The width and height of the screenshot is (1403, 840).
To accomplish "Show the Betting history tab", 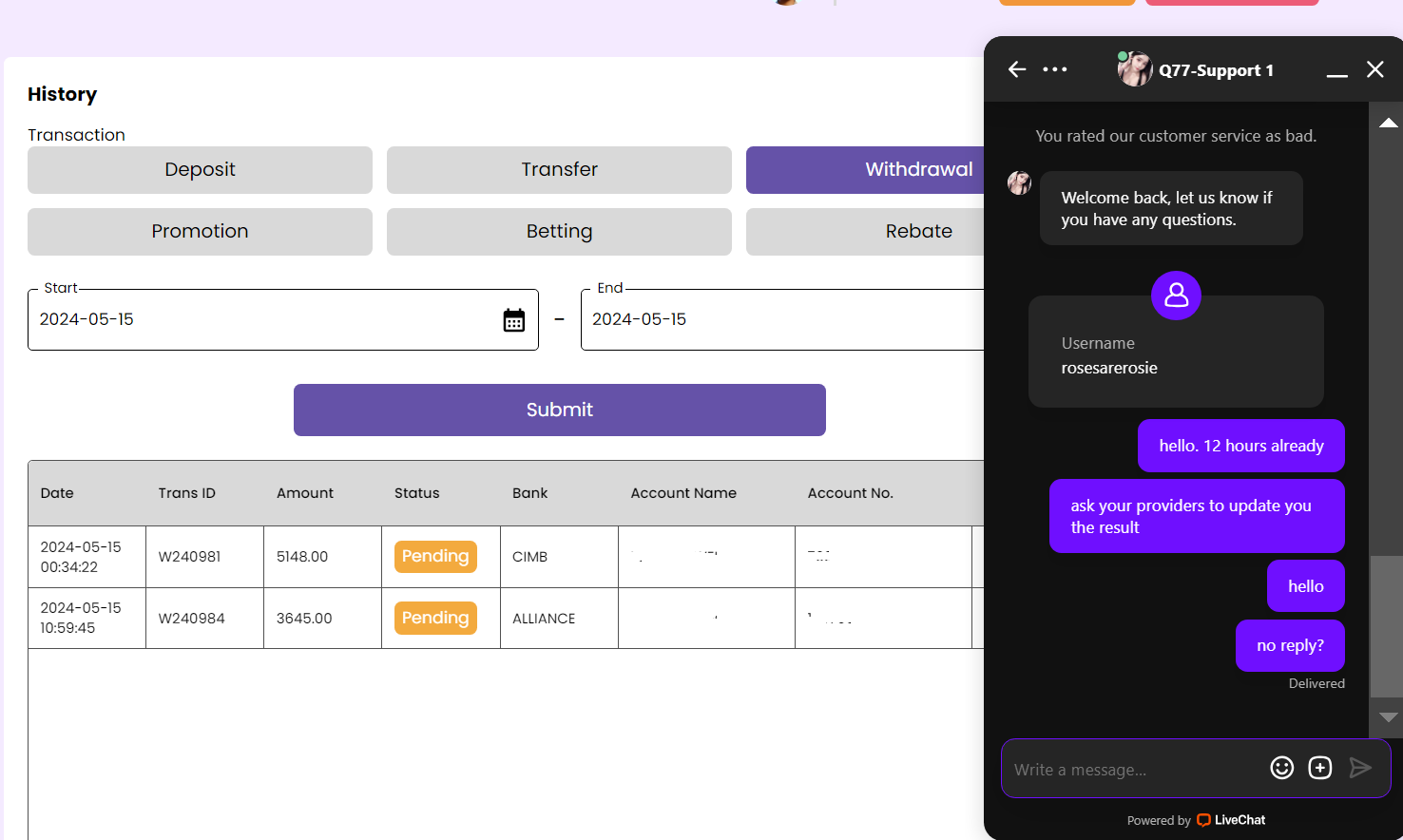I will click(559, 232).
